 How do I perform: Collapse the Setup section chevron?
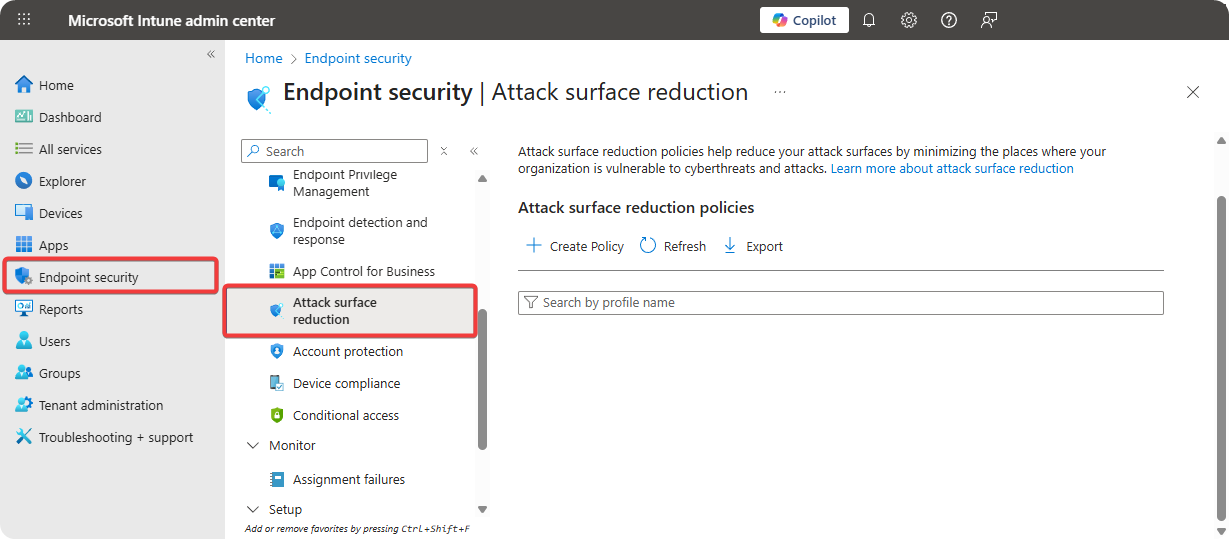click(x=252, y=509)
